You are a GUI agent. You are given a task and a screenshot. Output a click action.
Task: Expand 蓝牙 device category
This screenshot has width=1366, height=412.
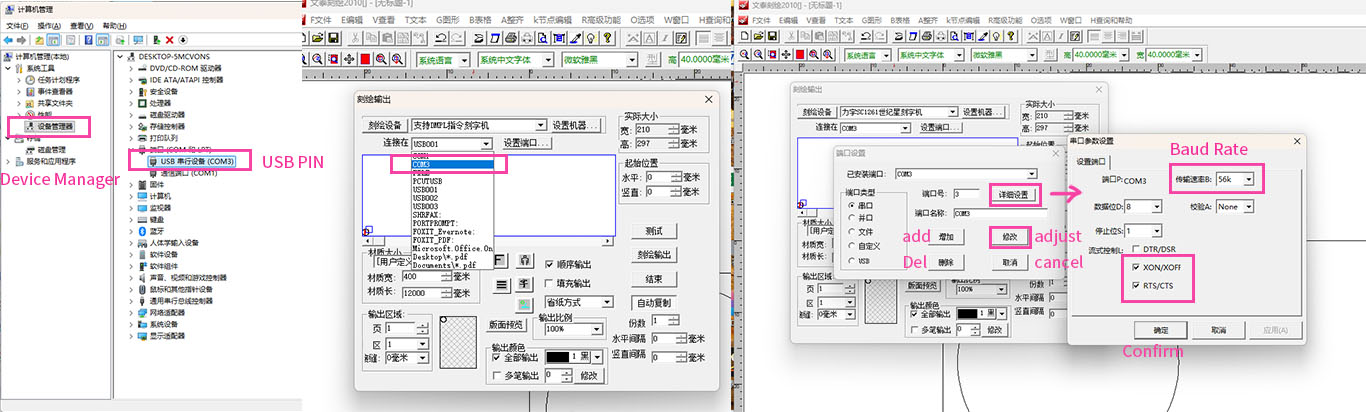pyautogui.click(x=130, y=230)
